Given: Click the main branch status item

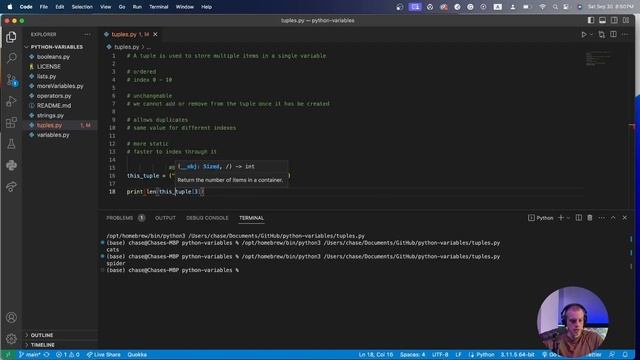Looking at the screenshot, I should [x=30, y=355].
